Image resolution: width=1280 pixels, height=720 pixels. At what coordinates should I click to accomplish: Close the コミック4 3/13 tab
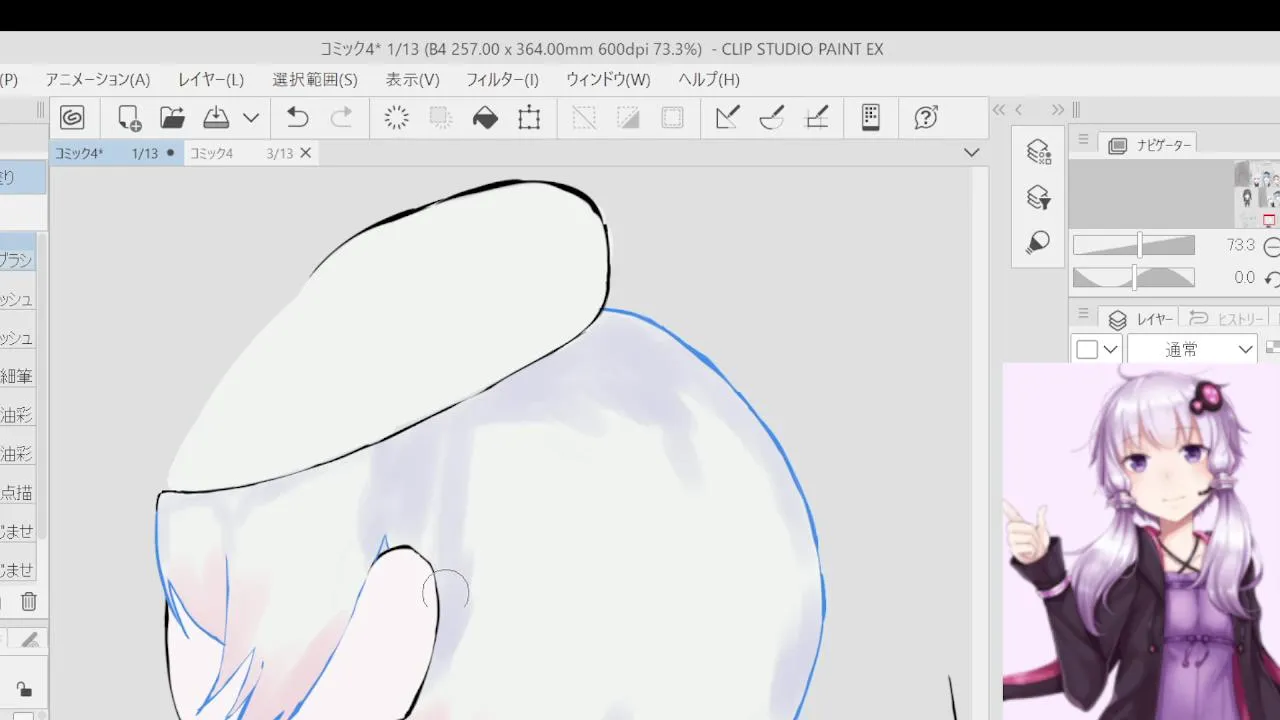tap(306, 153)
